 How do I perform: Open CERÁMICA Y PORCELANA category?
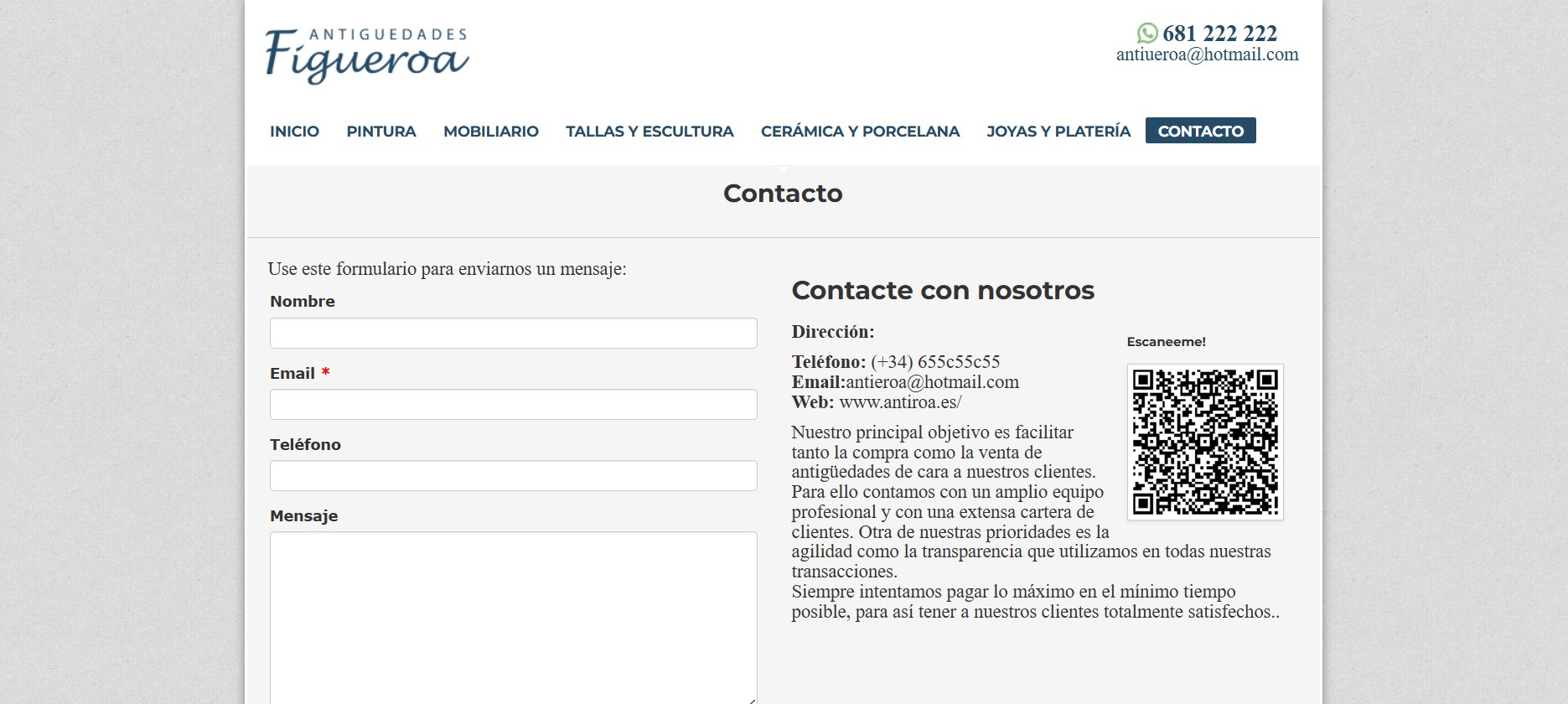(860, 131)
